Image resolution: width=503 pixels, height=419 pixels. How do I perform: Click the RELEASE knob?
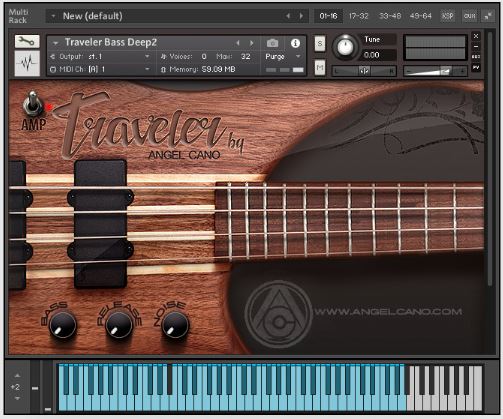119,325
